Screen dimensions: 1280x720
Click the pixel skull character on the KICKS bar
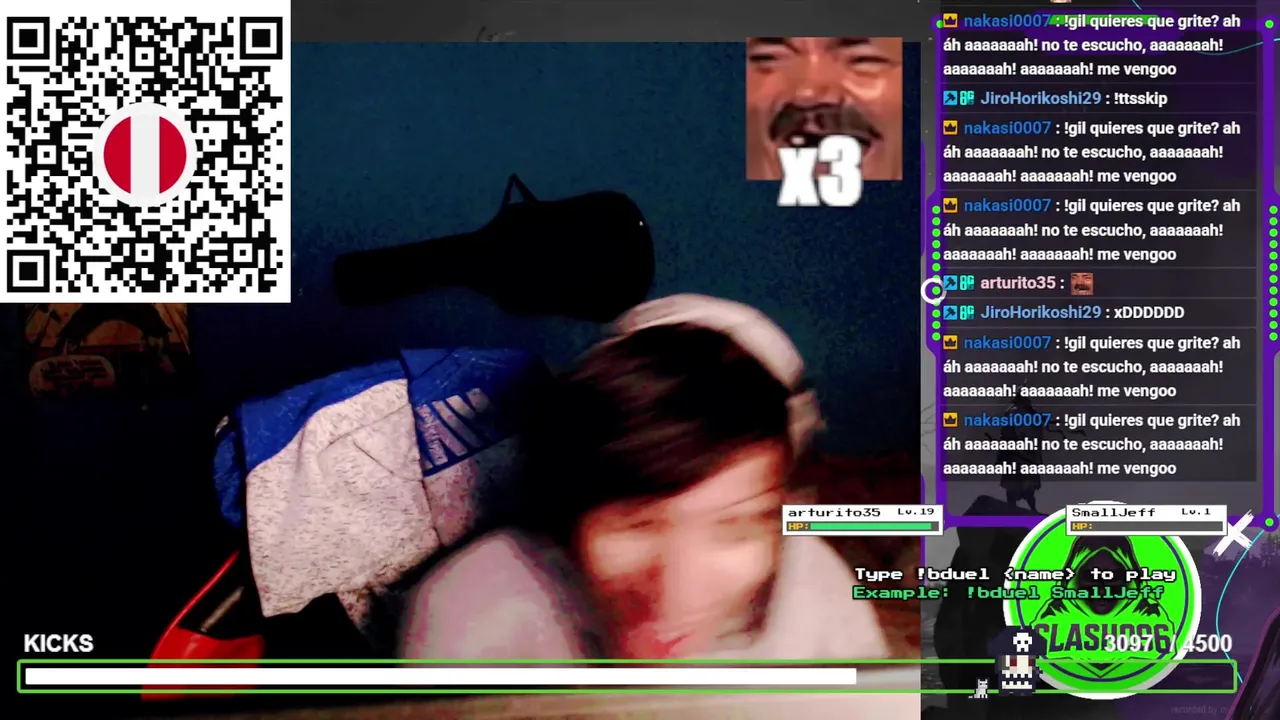[1019, 660]
